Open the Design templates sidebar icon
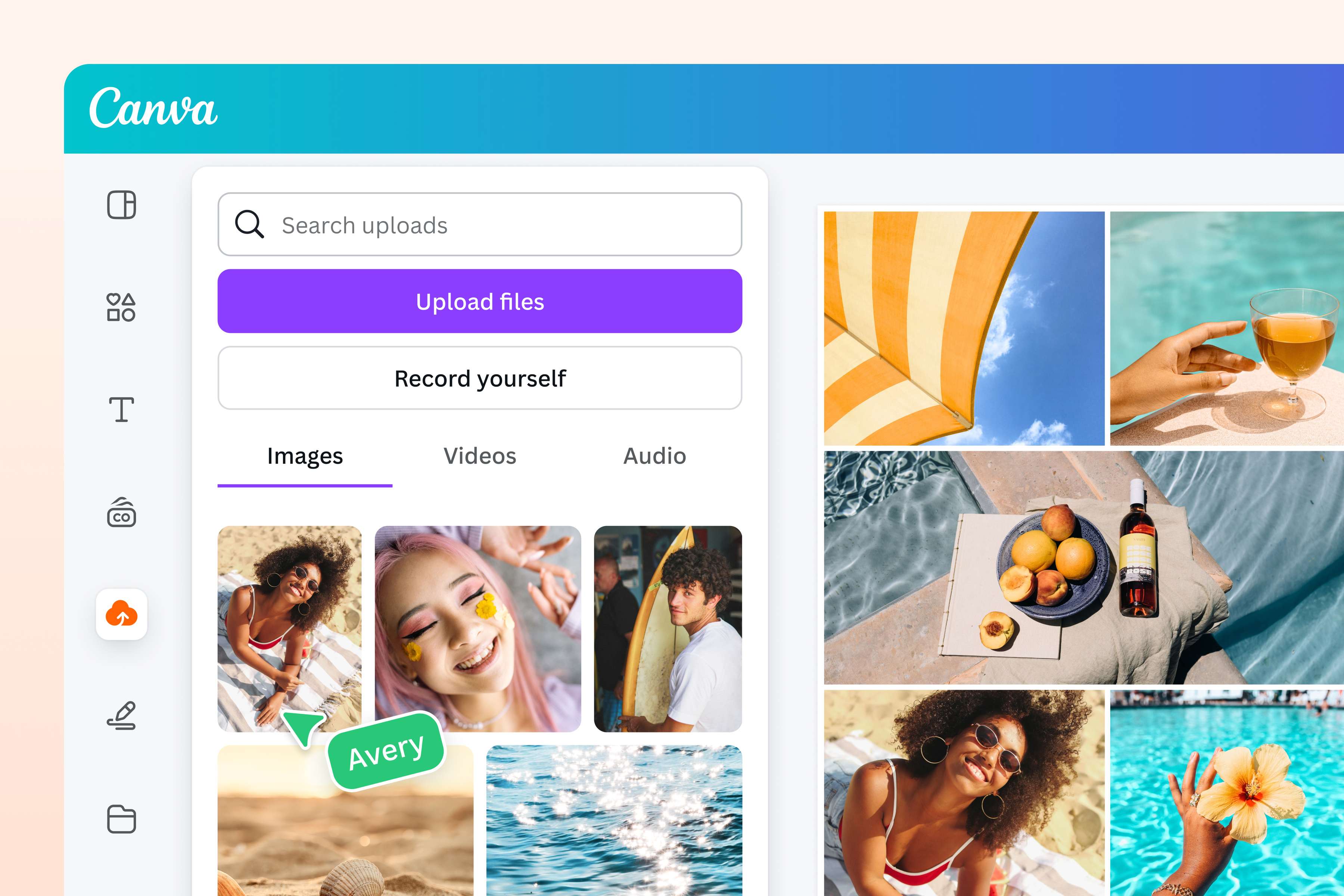Screen dimensions: 1344x896 pos(121,205)
